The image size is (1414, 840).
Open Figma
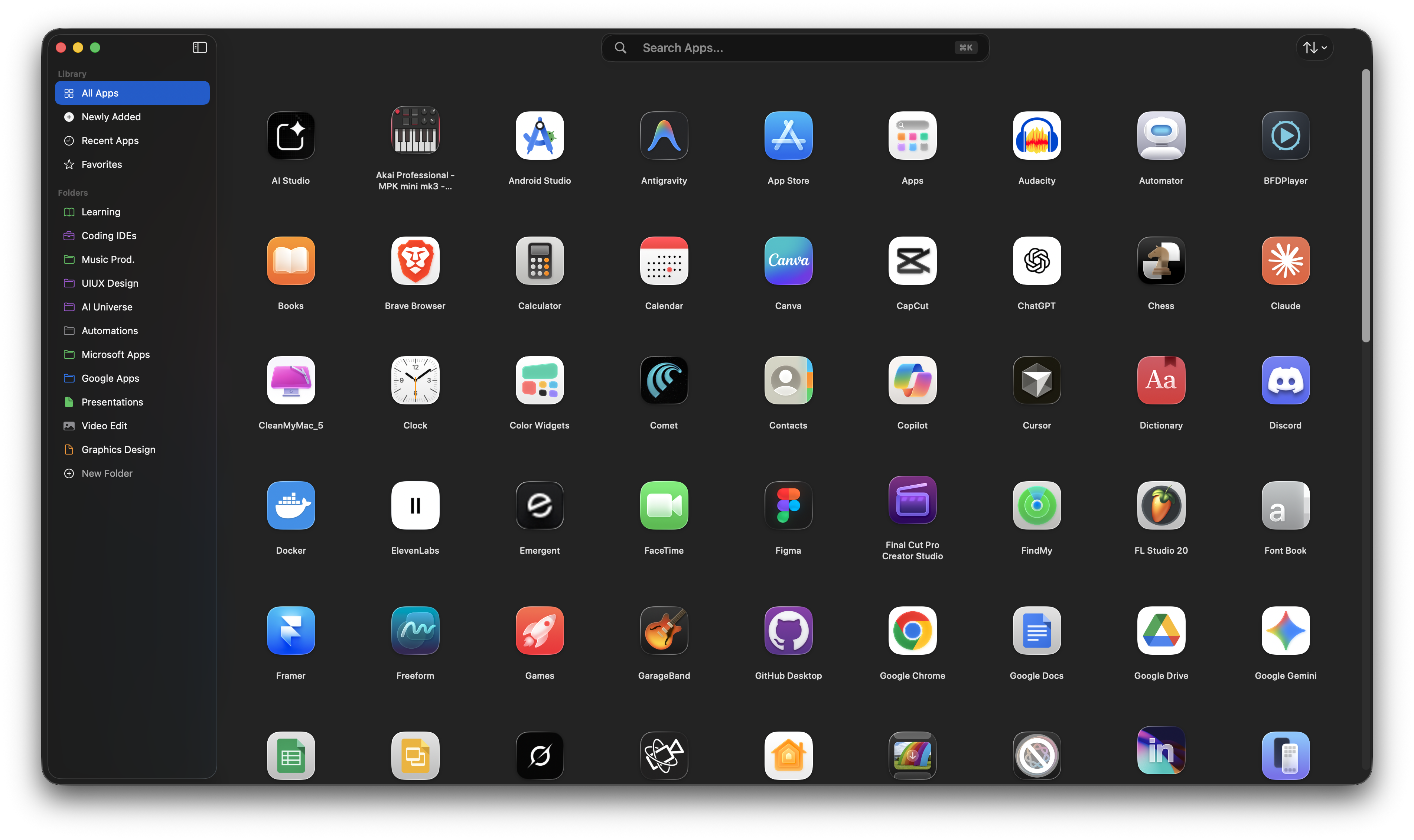pos(788,505)
